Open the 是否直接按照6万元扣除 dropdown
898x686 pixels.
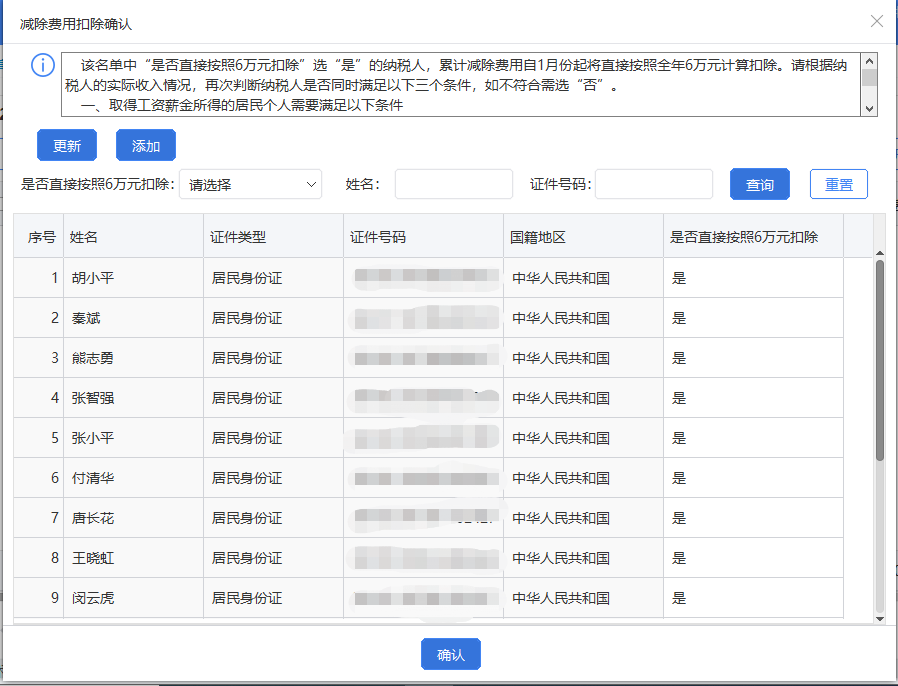pyautogui.click(x=251, y=185)
